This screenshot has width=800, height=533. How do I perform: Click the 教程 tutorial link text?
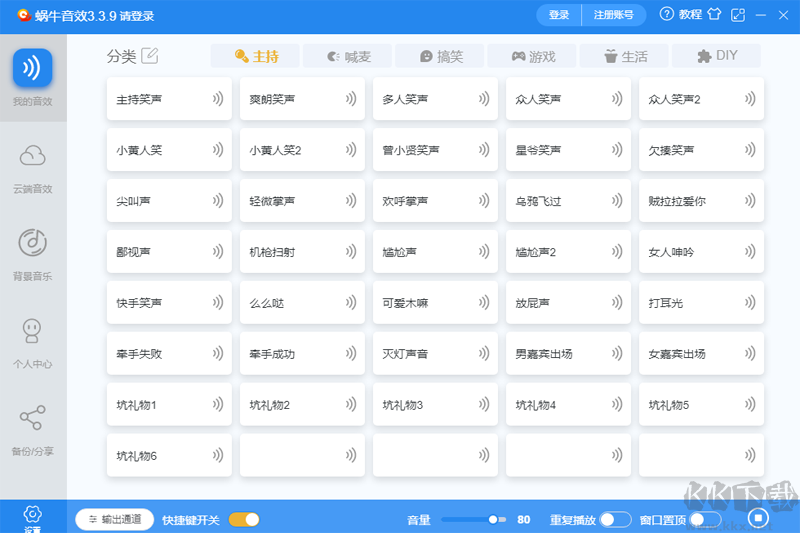point(690,14)
